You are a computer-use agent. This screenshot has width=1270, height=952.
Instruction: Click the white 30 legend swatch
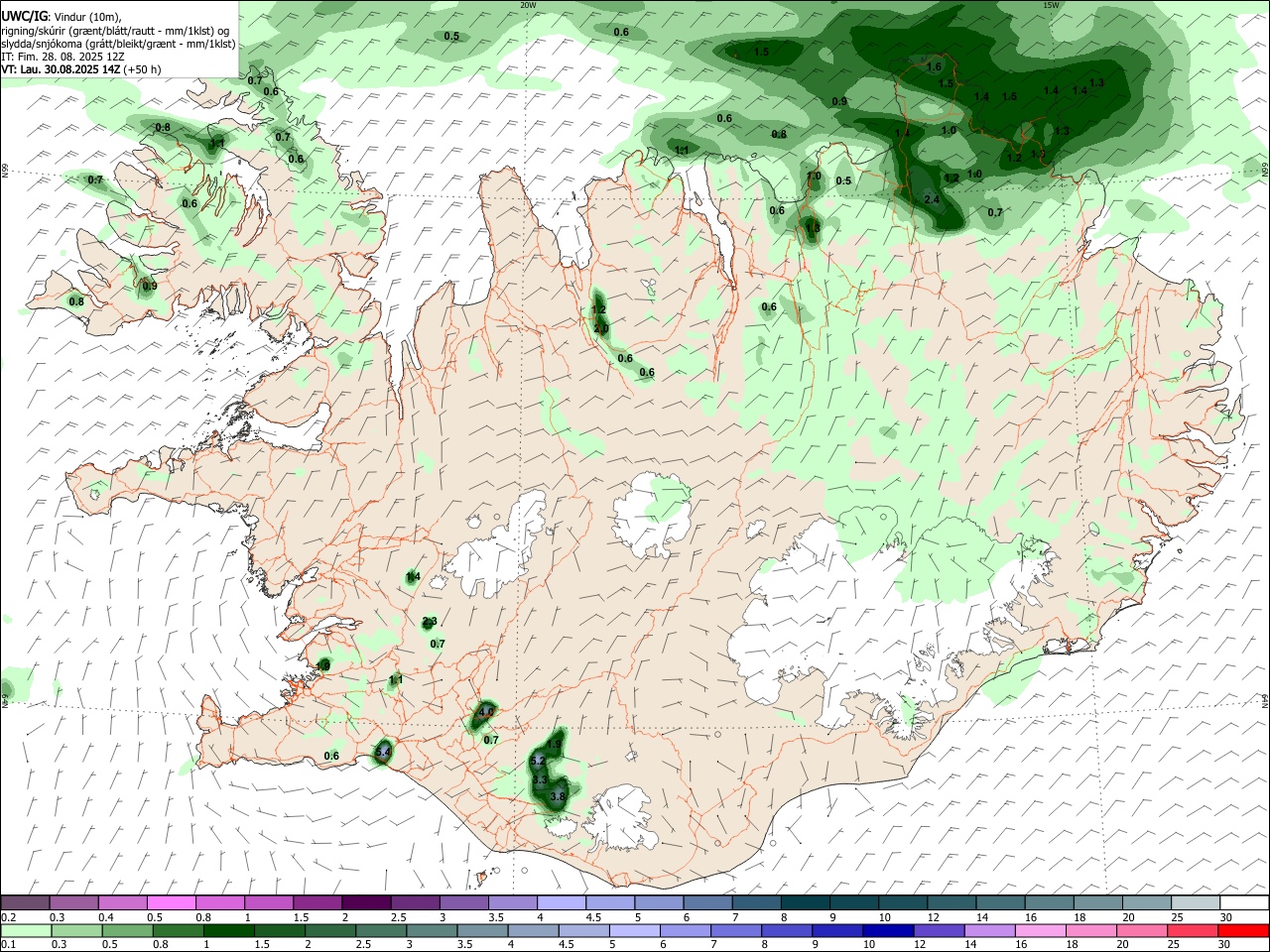point(1244,902)
